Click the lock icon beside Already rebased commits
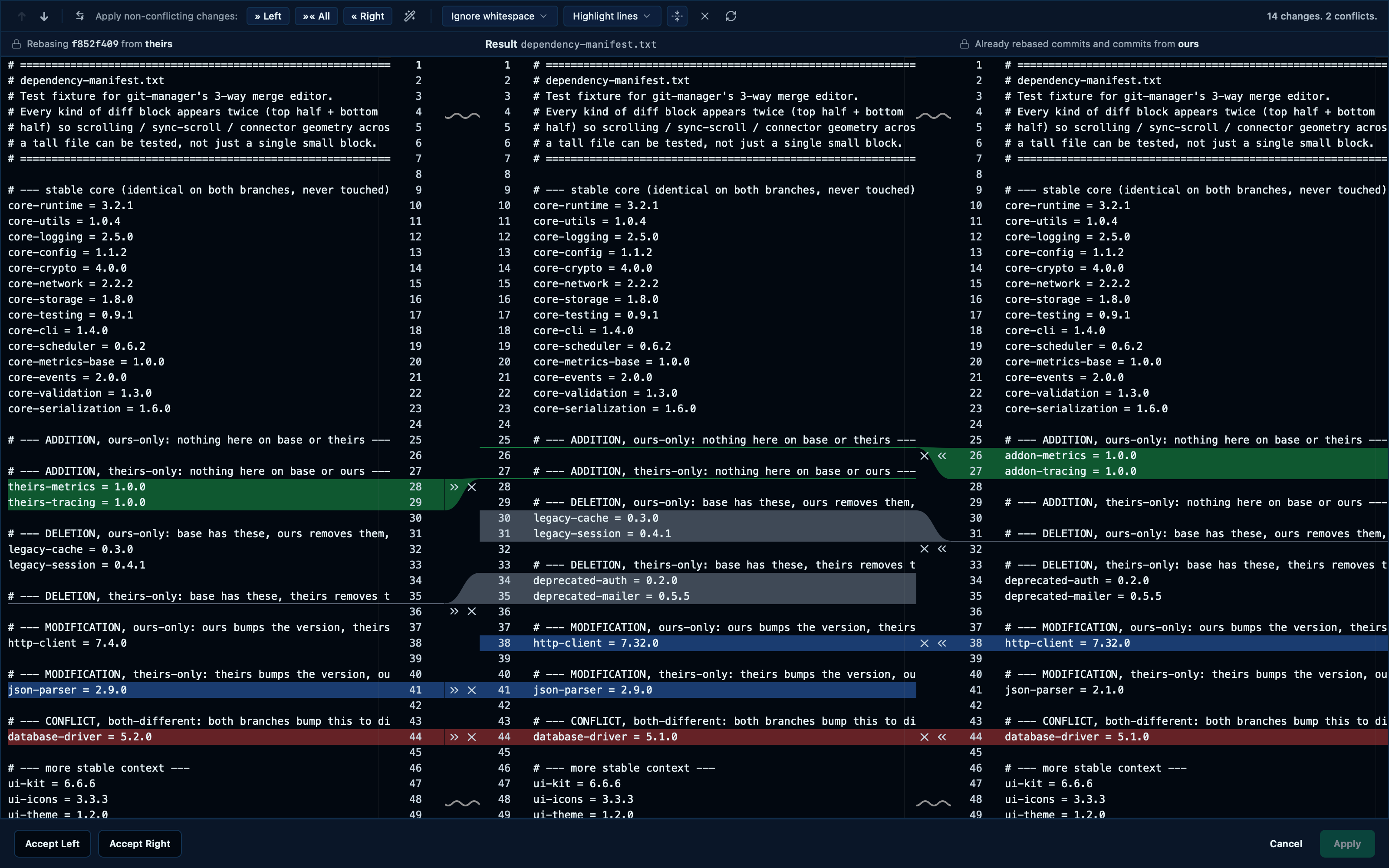This screenshot has height=868, width=1389. click(x=965, y=44)
